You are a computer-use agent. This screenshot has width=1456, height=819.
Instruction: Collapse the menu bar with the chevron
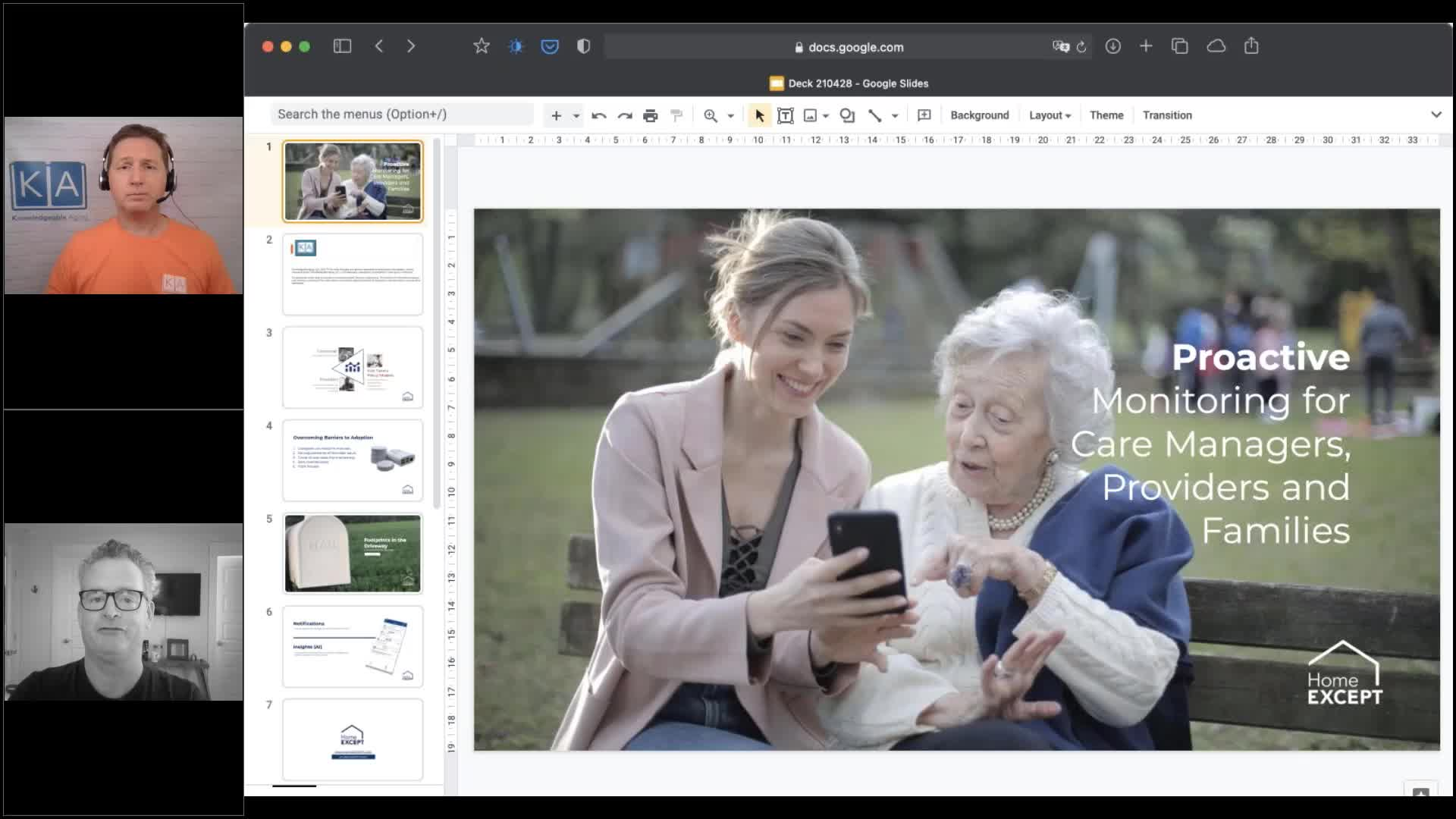coord(1437,115)
